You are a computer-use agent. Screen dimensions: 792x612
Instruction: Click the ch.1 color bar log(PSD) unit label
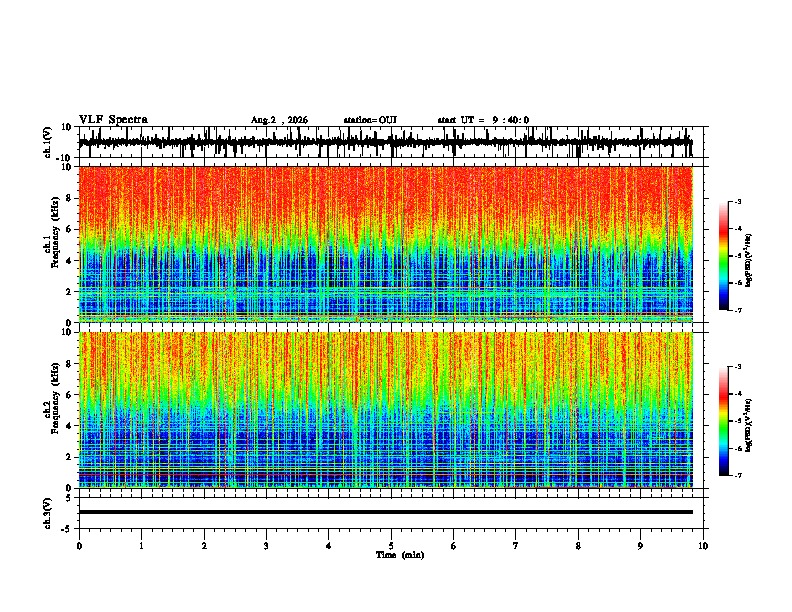(749, 260)
